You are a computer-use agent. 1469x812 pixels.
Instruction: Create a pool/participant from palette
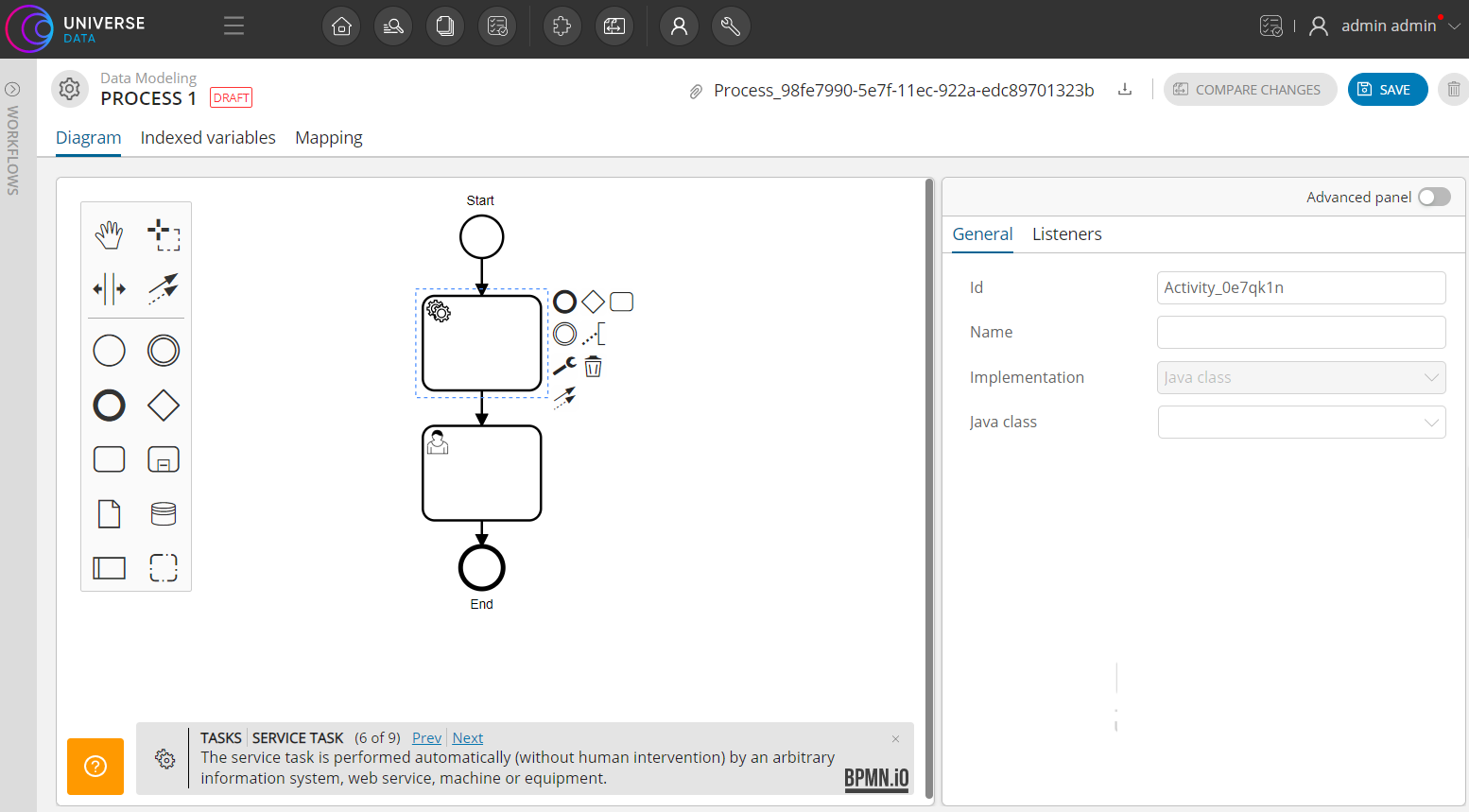click(109, 568)
